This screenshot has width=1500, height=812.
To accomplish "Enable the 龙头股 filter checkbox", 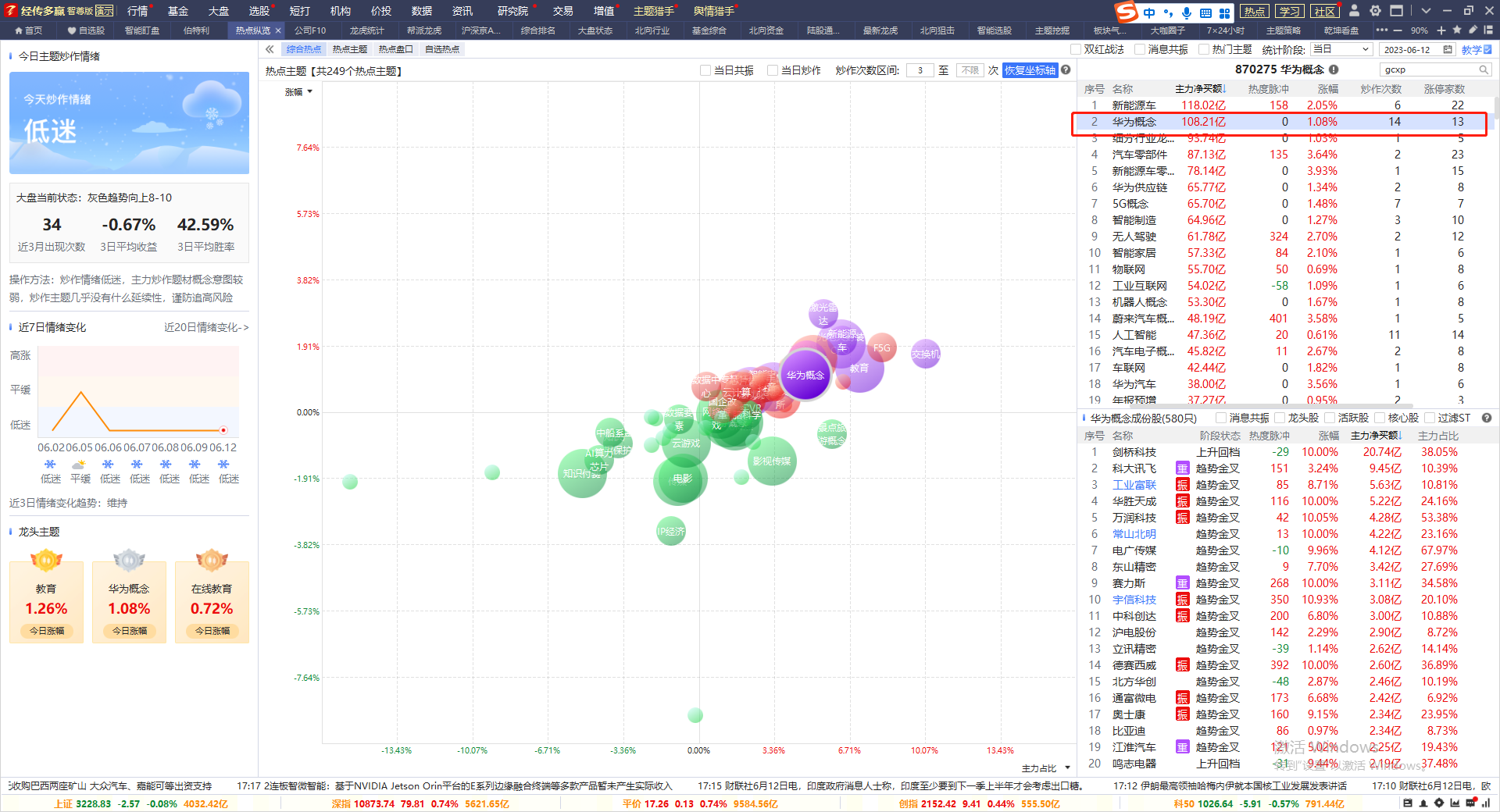I will [x=1280, y=418].
